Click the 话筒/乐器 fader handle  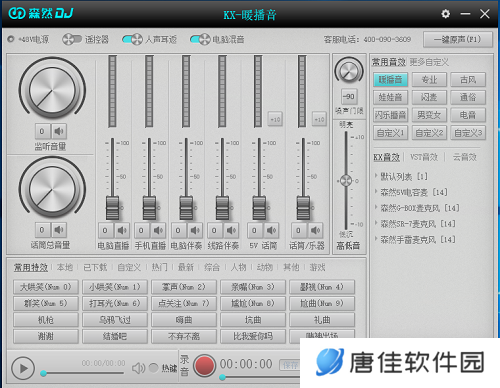click(303, 208)
